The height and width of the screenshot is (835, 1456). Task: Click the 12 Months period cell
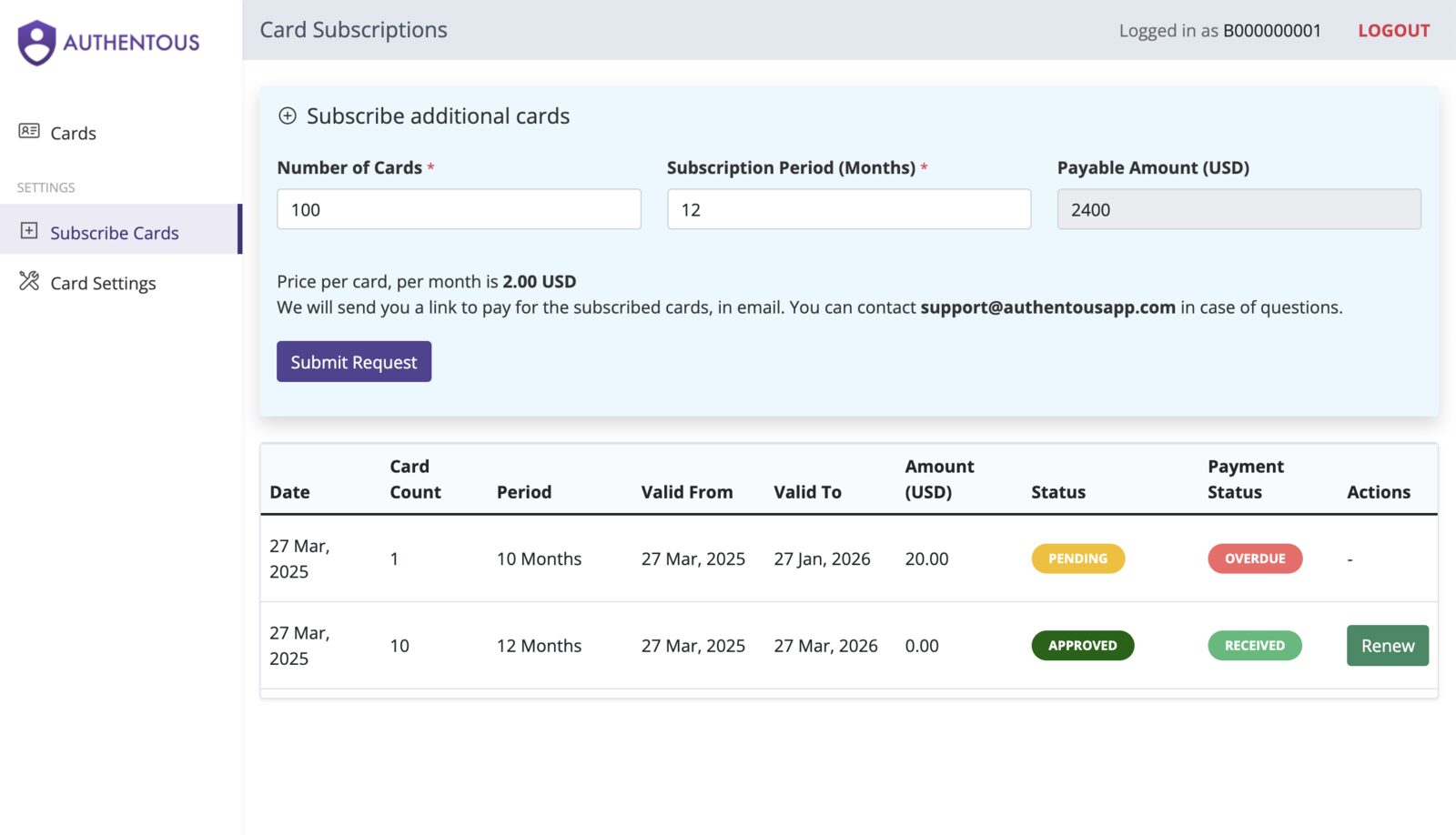tap(539, 646)
